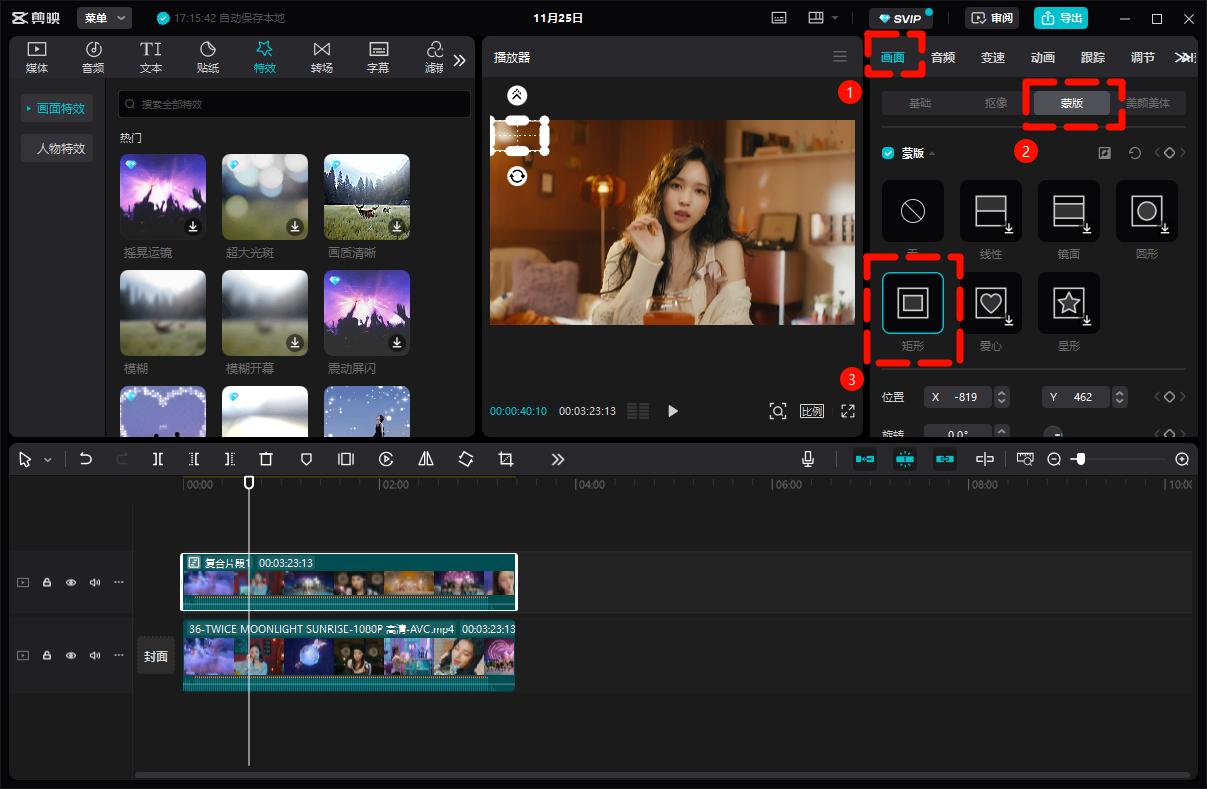Viewport: 1207px width, 789px height.
Task: Click the timeline zoom slider handle
Action: point(1078,459)
